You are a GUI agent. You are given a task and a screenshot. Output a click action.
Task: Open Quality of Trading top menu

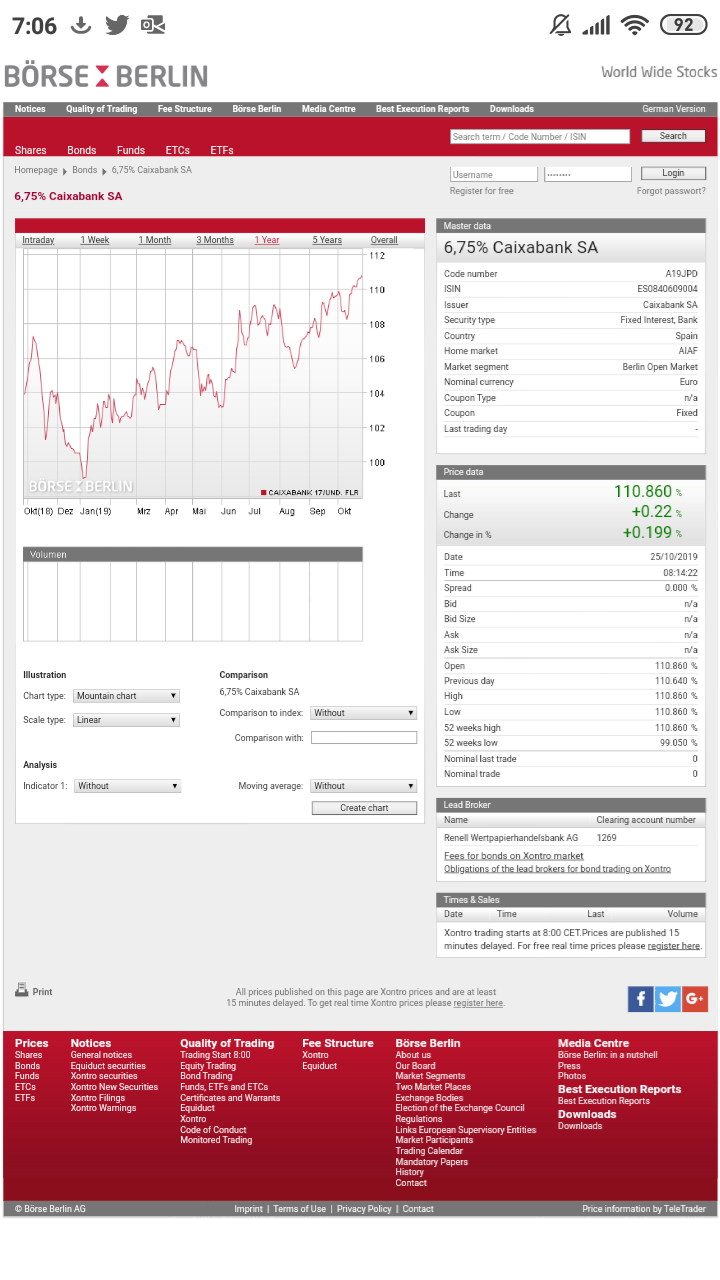click(x=102, y=109)
